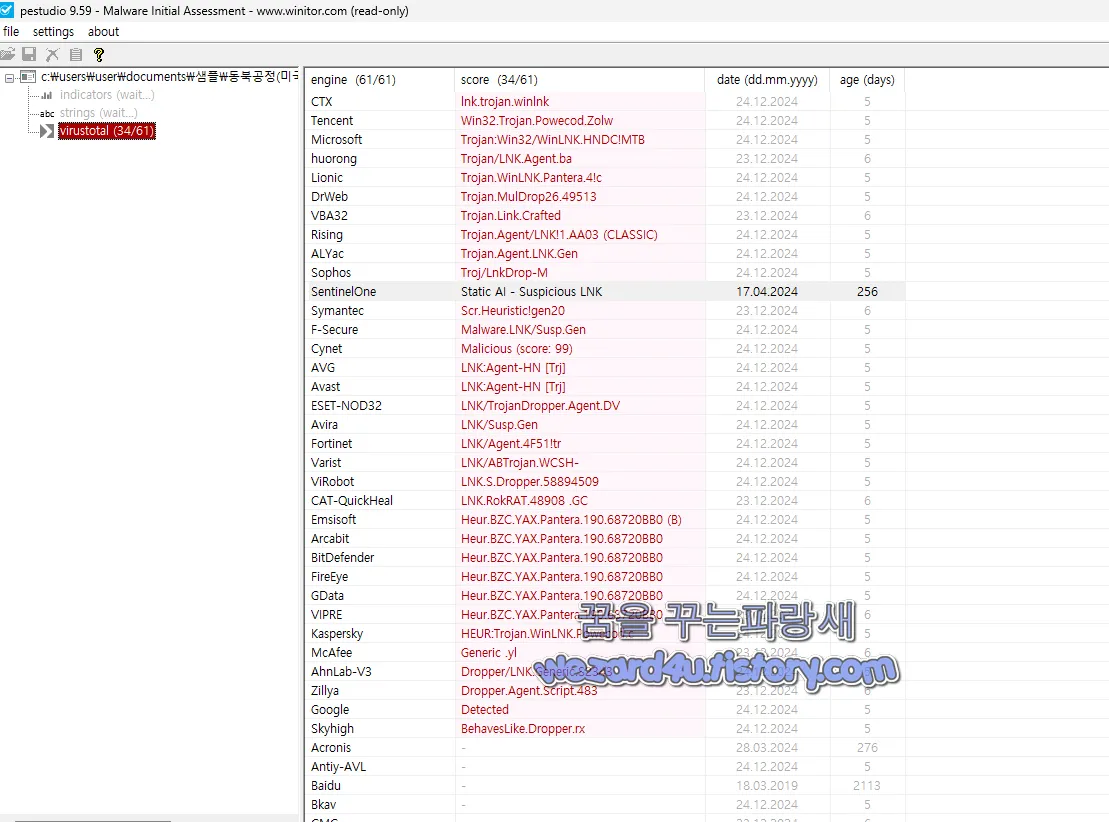Click Generic .yl McAfee detection
This screenshot has width=1109, height=822.
click(489, 653)
